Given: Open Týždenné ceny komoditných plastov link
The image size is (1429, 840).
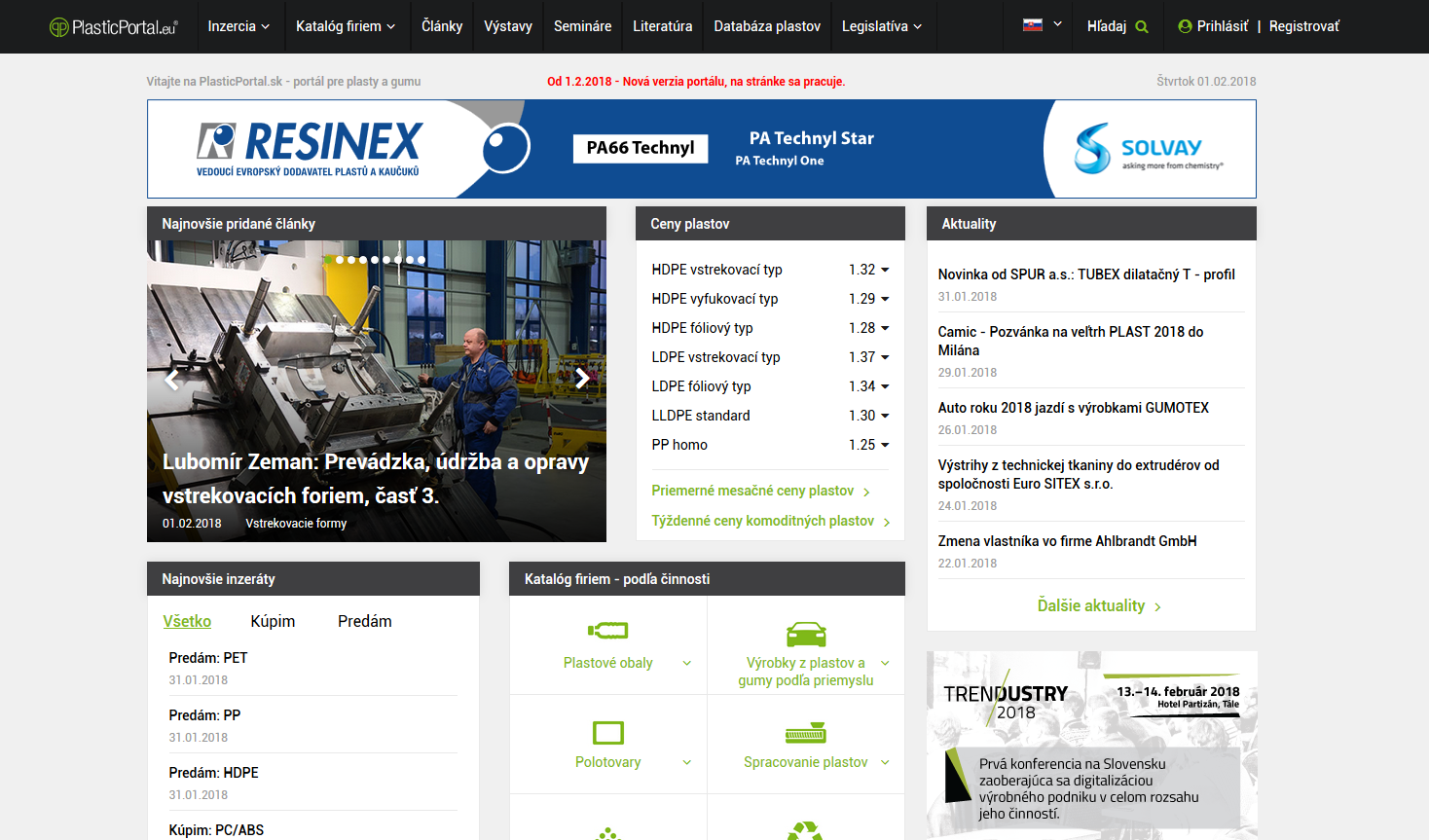Looking at the screenshot, I should (771, 521).
